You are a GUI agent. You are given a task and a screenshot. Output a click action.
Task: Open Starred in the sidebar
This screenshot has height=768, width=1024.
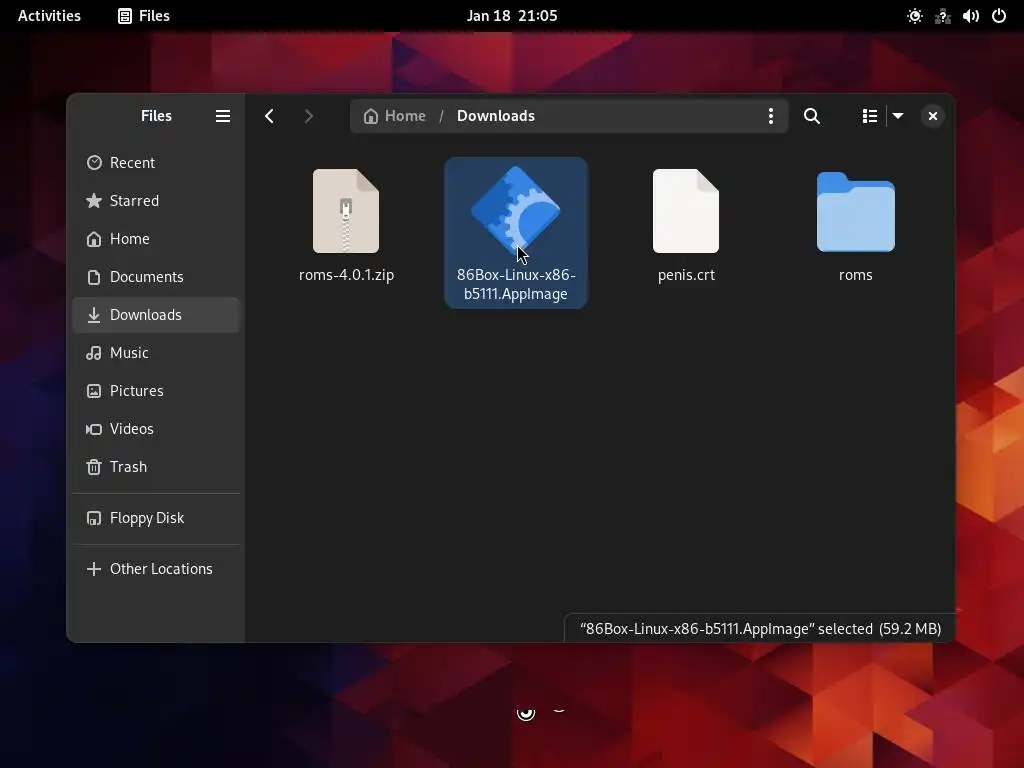point(156,200)
